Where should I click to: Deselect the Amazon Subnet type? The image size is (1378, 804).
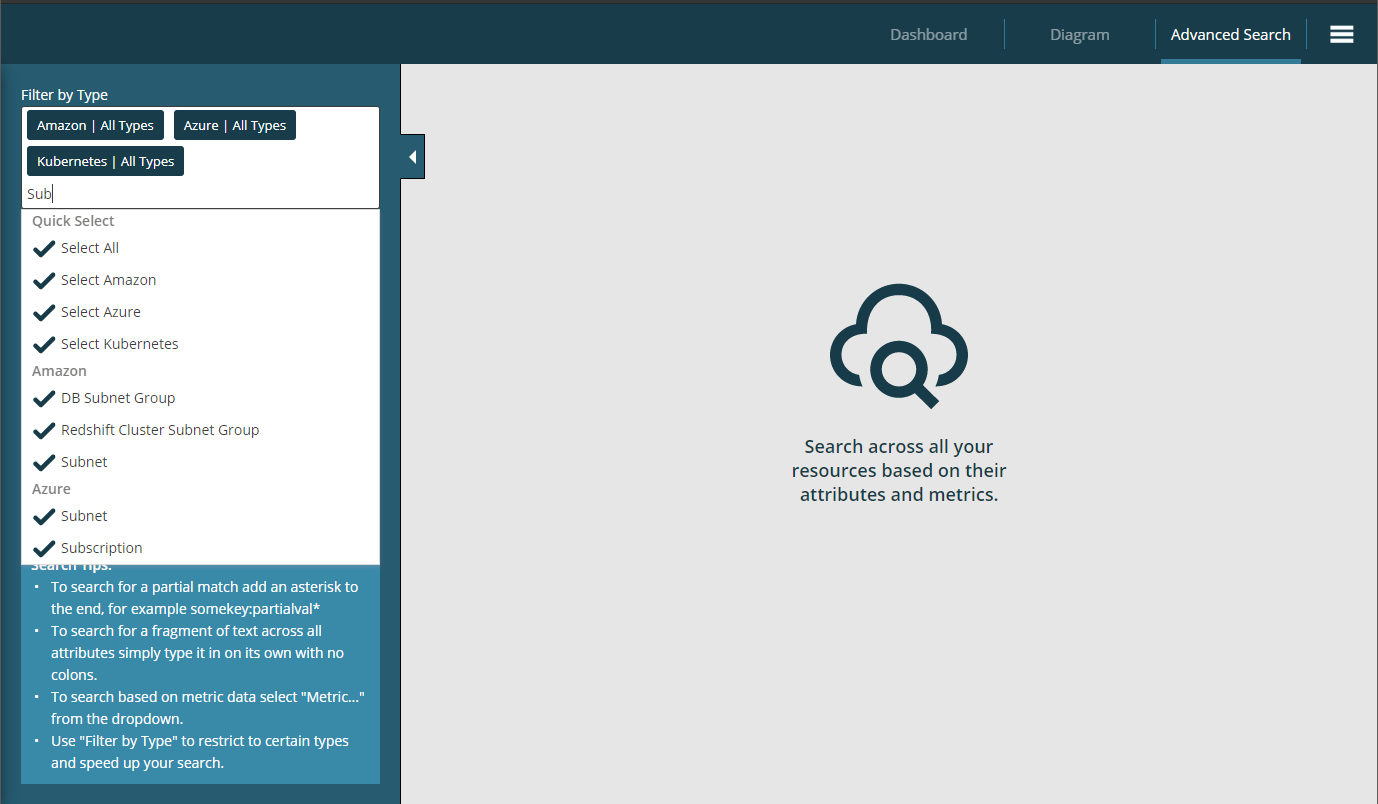click(x=84, y=462)
